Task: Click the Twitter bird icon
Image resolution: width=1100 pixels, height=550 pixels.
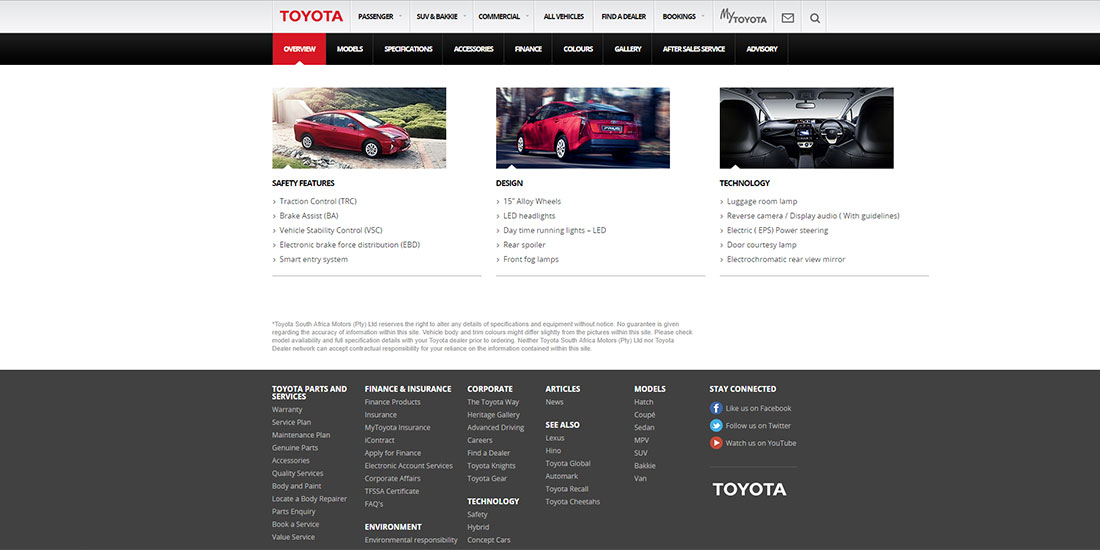Action: [716, 425]
